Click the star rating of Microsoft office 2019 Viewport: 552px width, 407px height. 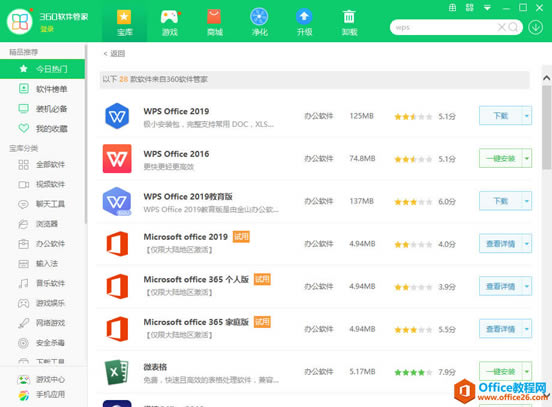coord(413,244)
